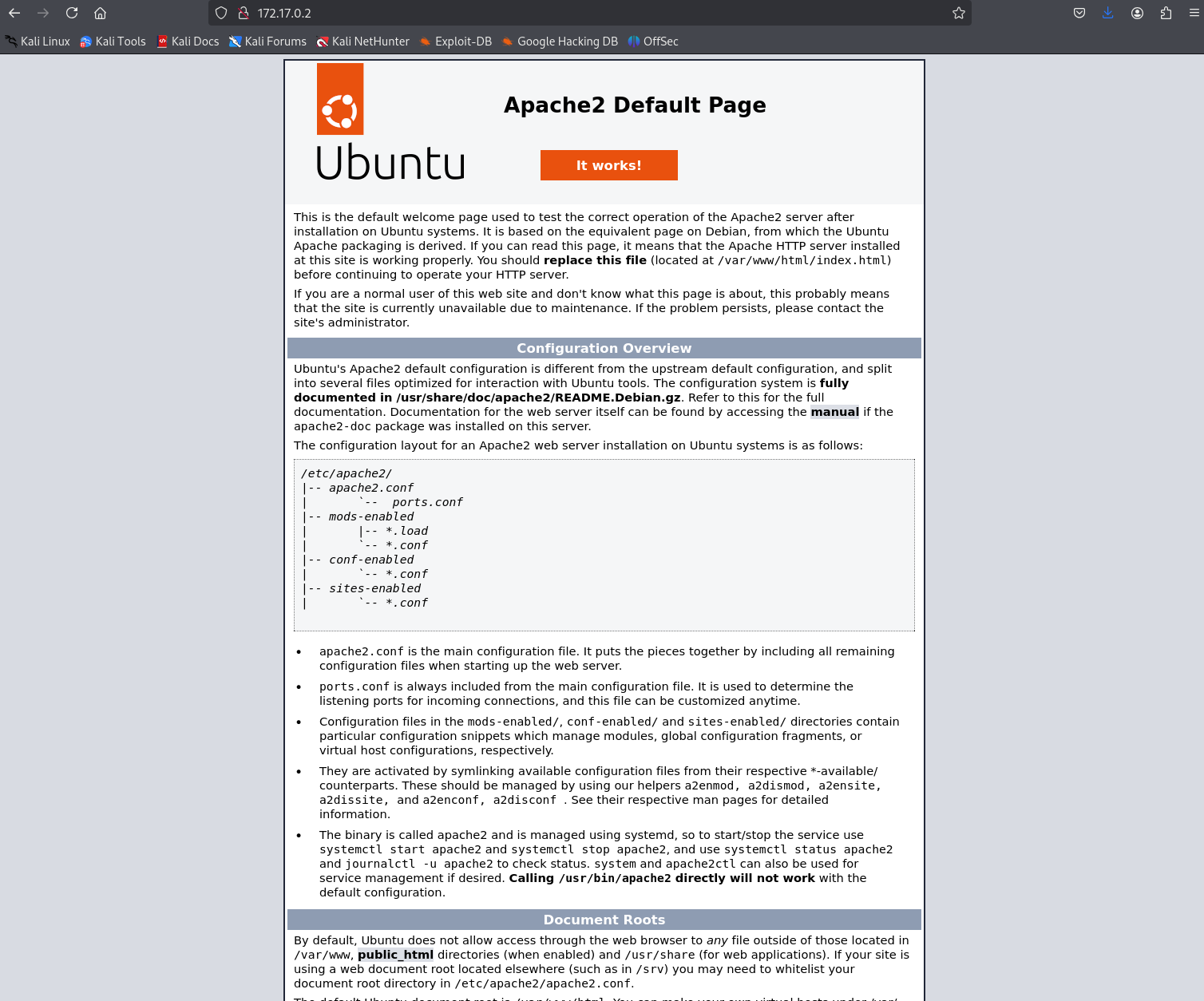
Task: Reload the current page
Action: click(72, 13)
